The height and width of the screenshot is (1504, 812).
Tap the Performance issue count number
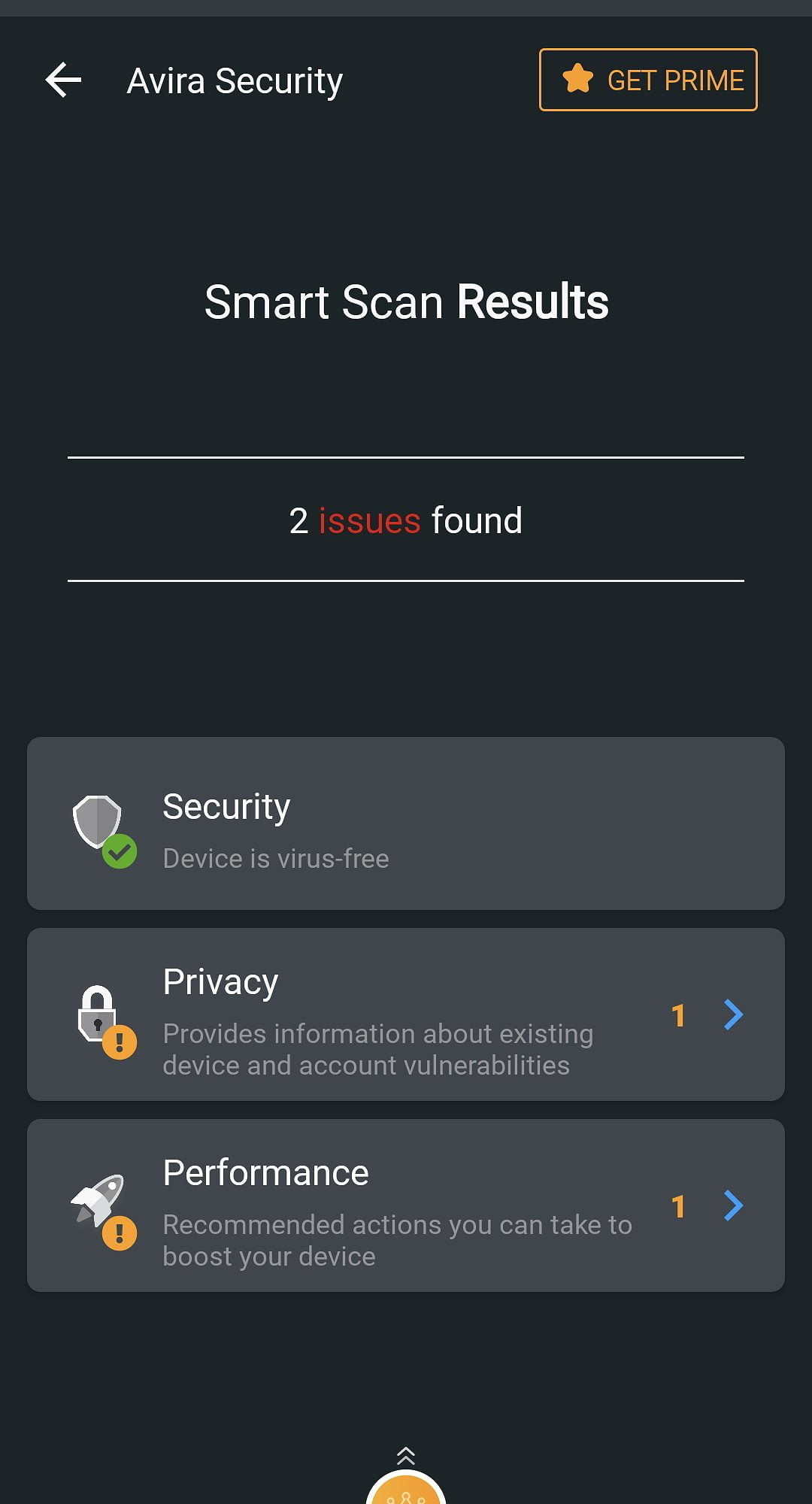678,1207
